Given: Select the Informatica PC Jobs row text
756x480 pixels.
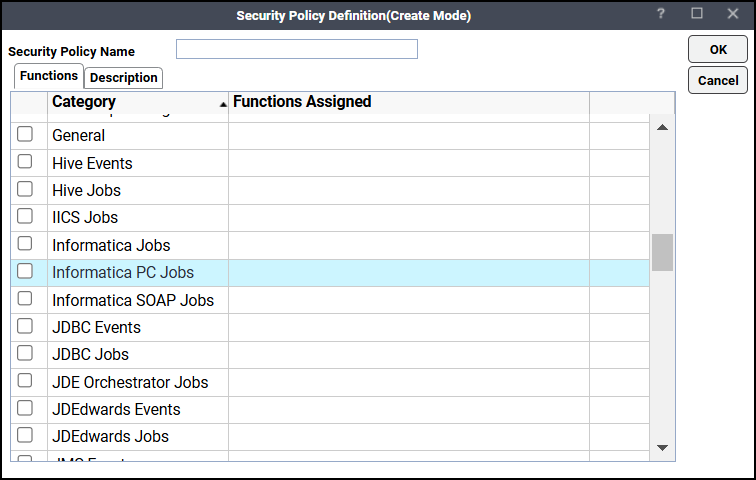Looking at the screenshot, I should (x=123, y=272).
